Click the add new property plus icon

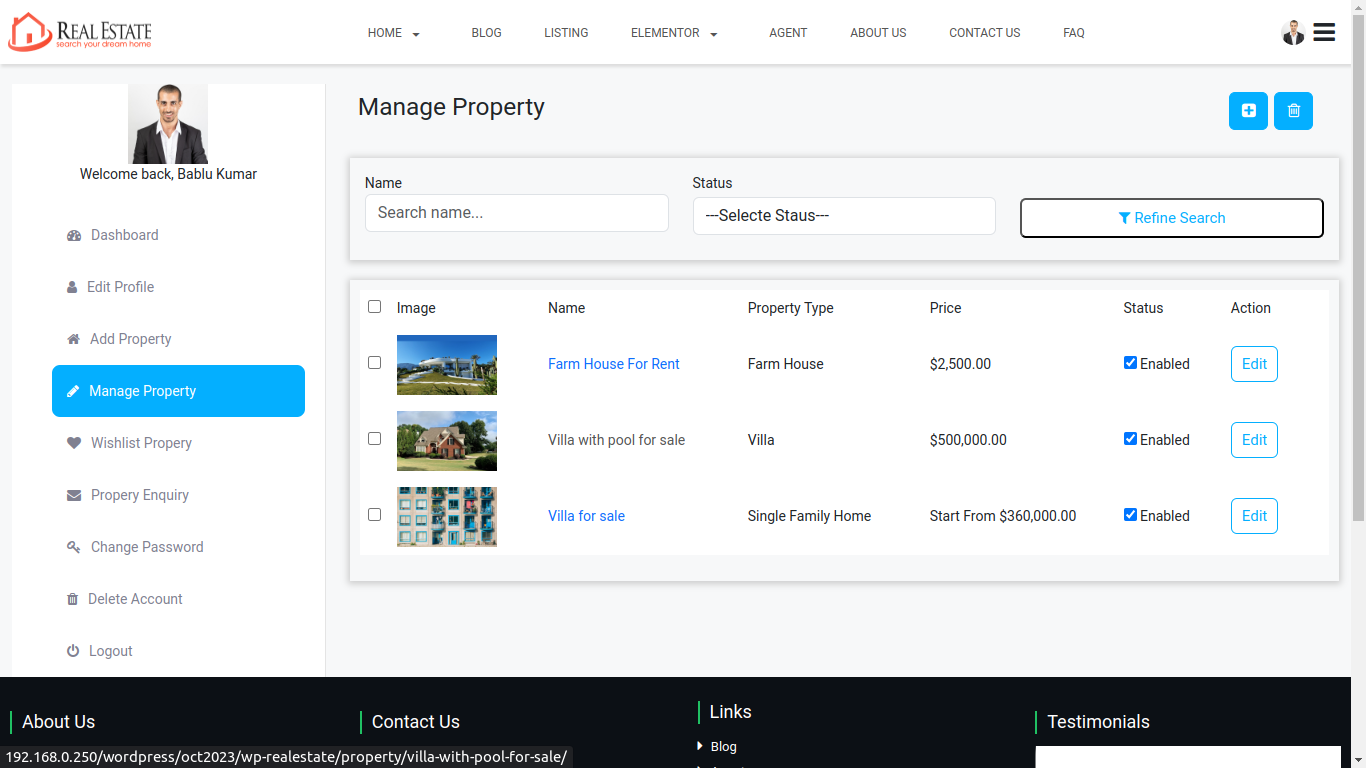[1248, 111]
